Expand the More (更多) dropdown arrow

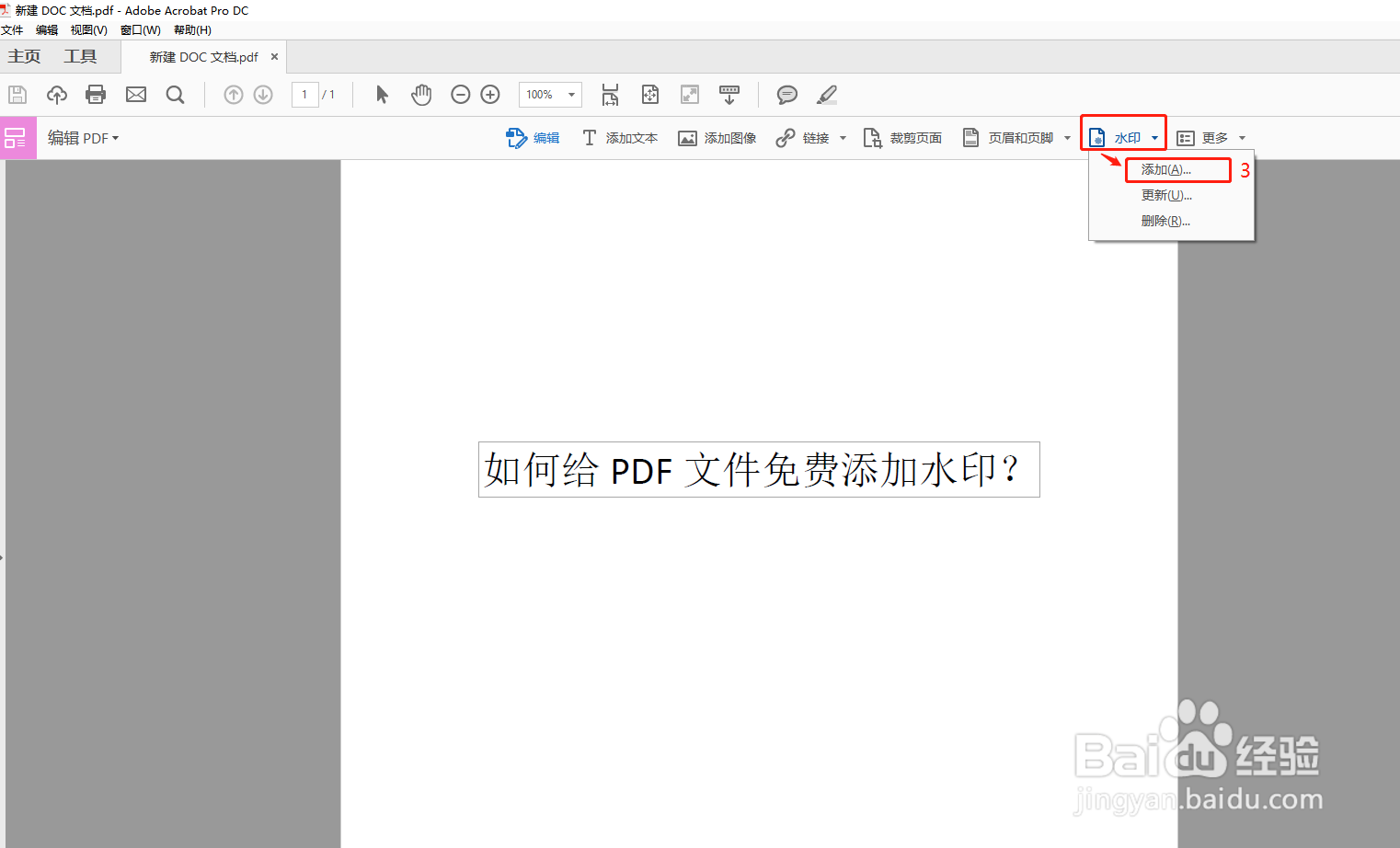pos(1242,138)
